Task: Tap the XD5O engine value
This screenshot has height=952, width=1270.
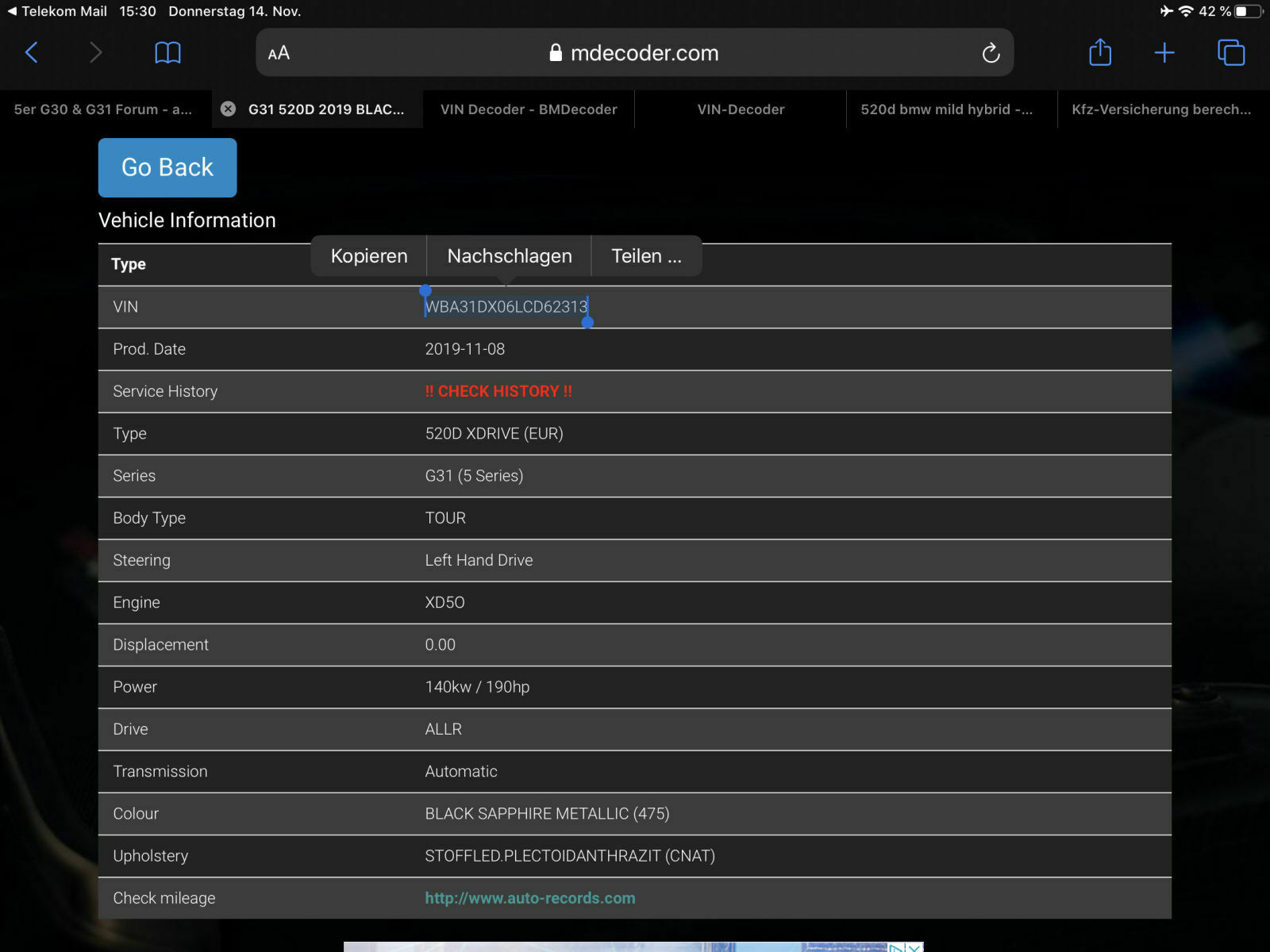Action: point(444,602)
